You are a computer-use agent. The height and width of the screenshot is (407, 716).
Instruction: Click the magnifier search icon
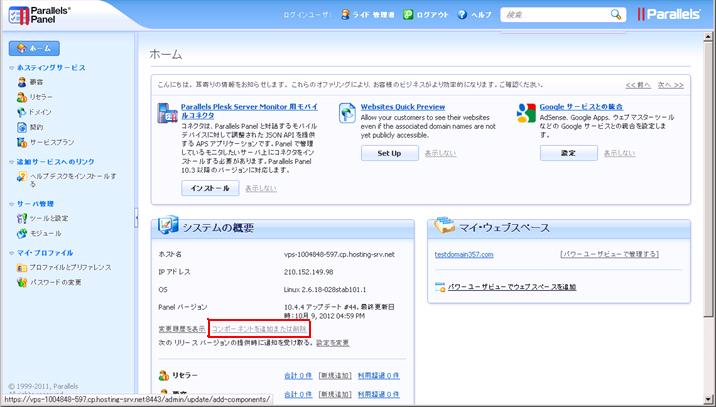(616, 15)
